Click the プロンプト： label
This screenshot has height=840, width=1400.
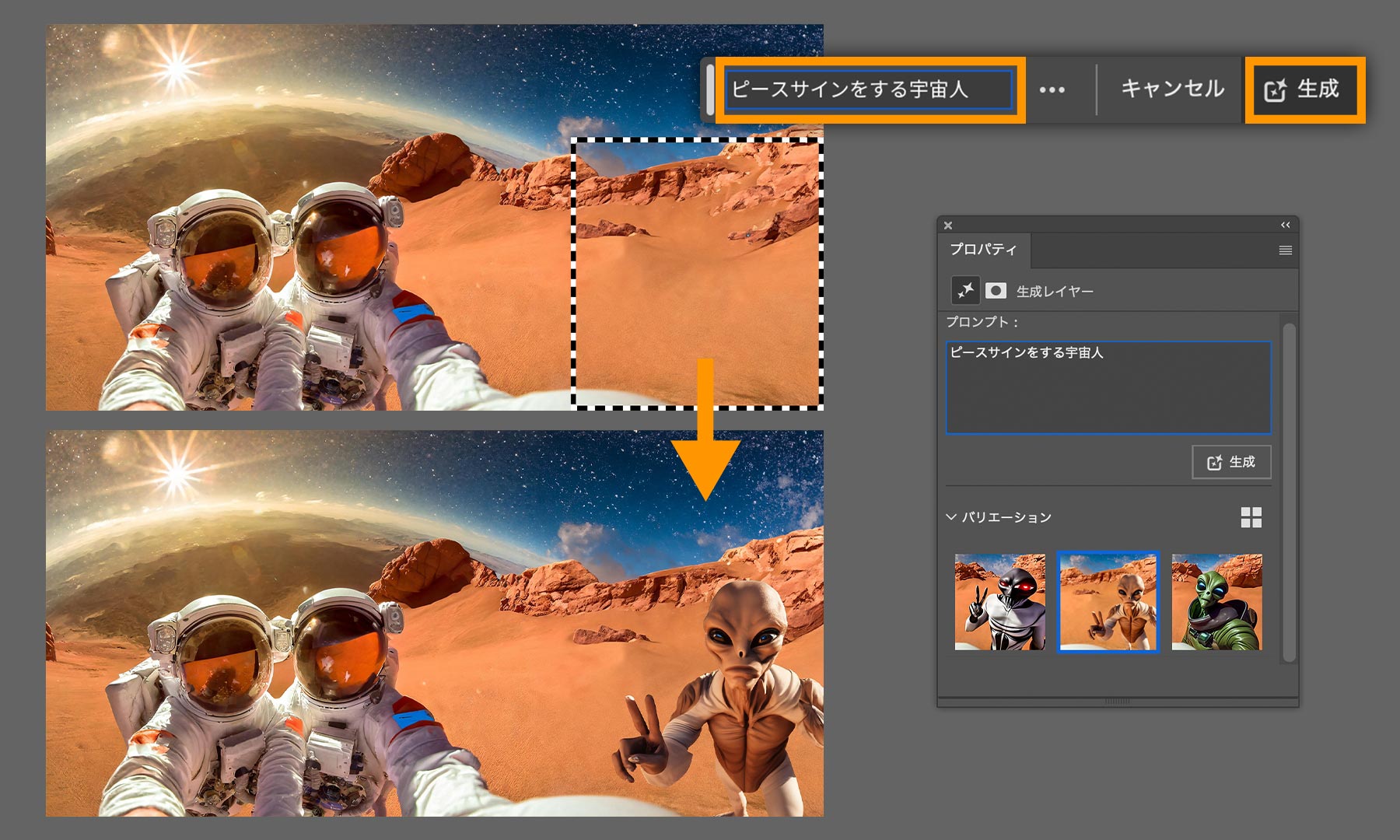[982, 322]
